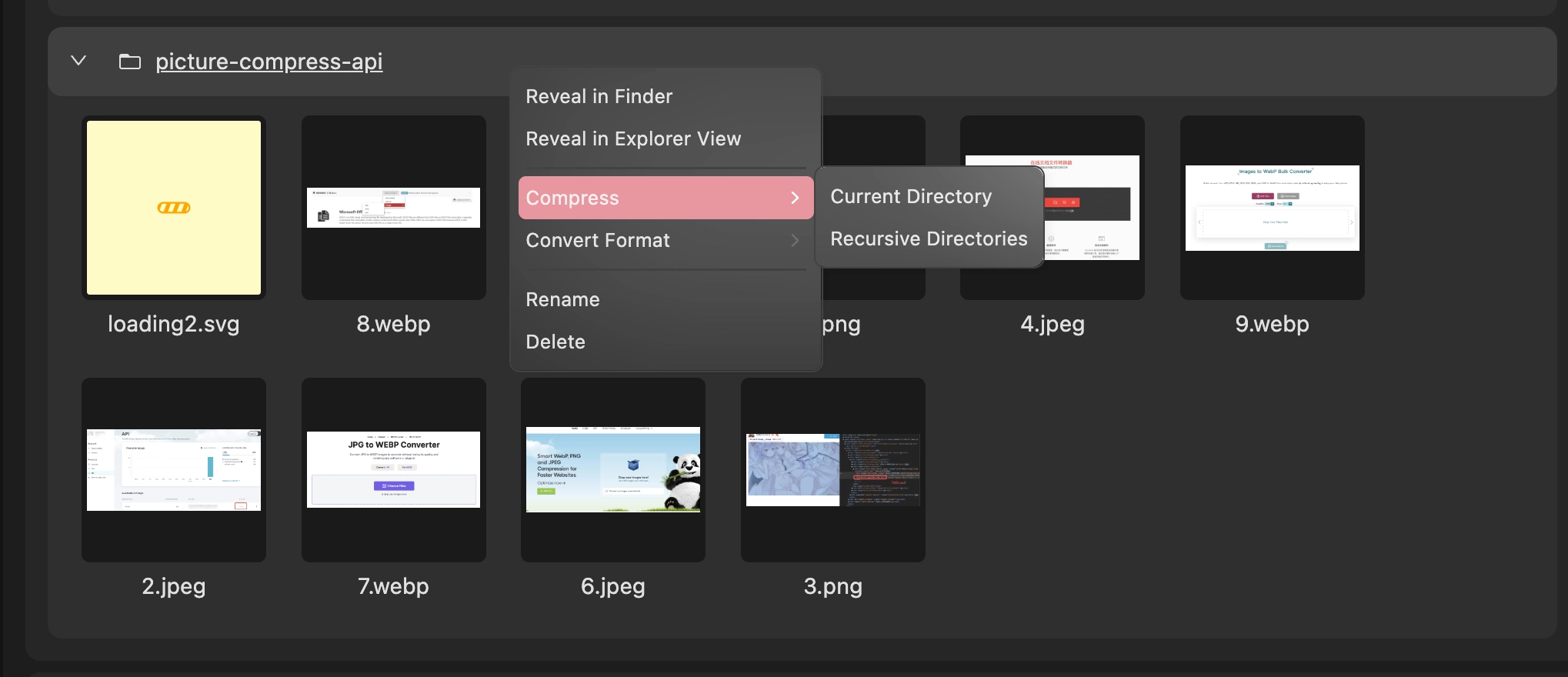Click the 4.jpeg file name label
Image resolution: width=1568 pixels, height=677 pixels.
click(x=1052, y=324)
